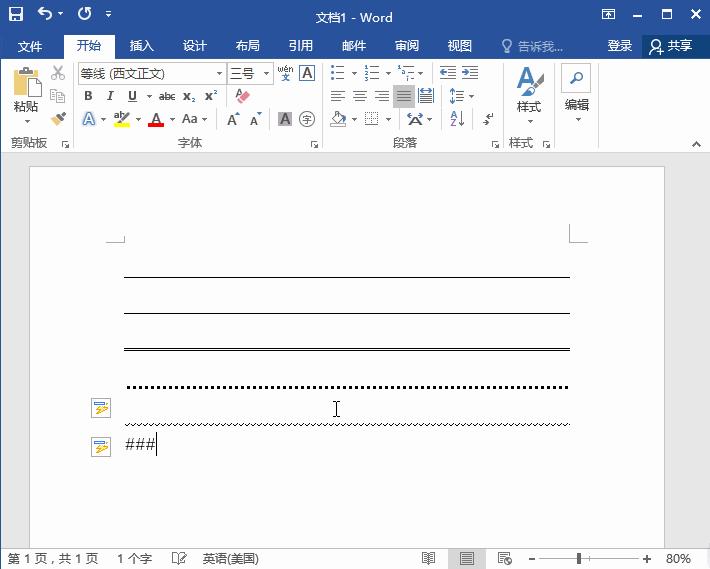
Task: Apply superscript formatting
Action: (211, 96)
